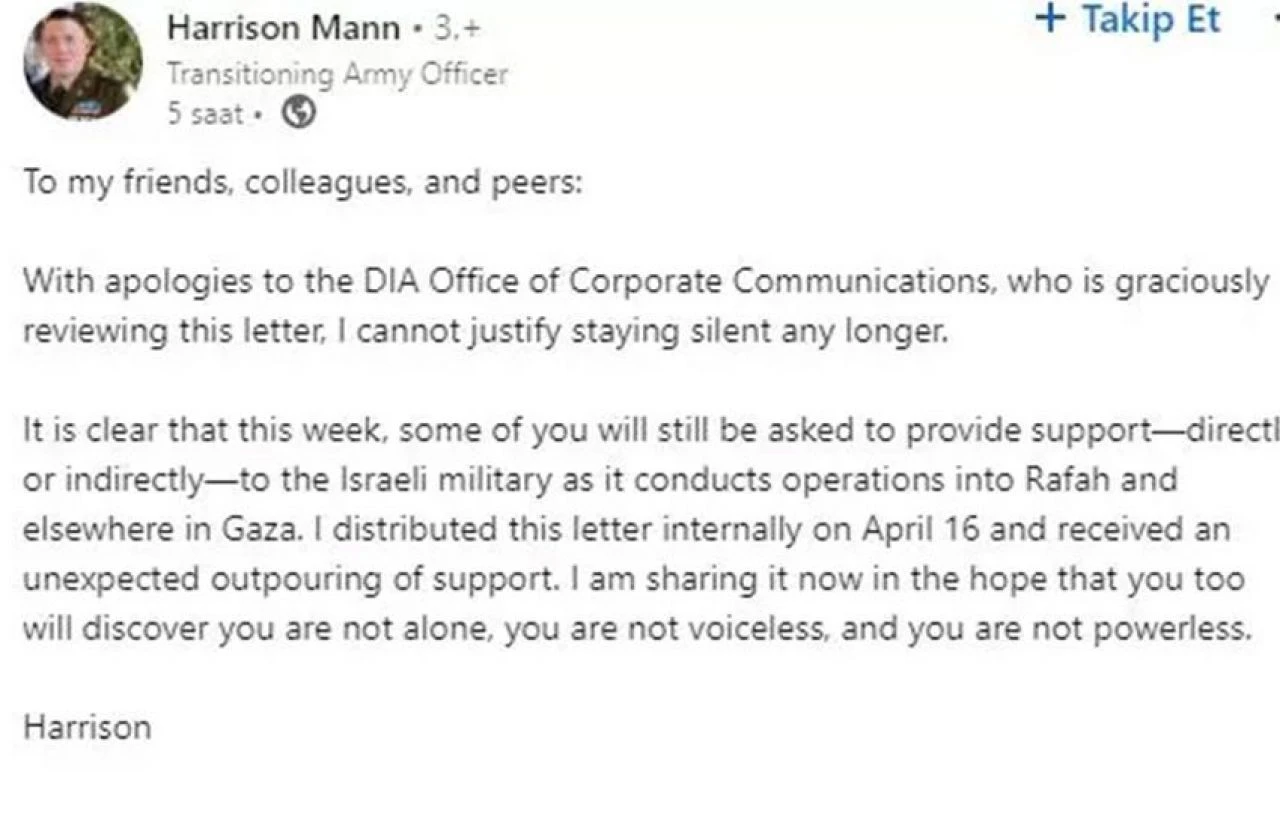The width and height of the screenshot is (1280, 828).
Task: Click the Transitioning Army Officer headline
Action: click(x=337, y=73)
